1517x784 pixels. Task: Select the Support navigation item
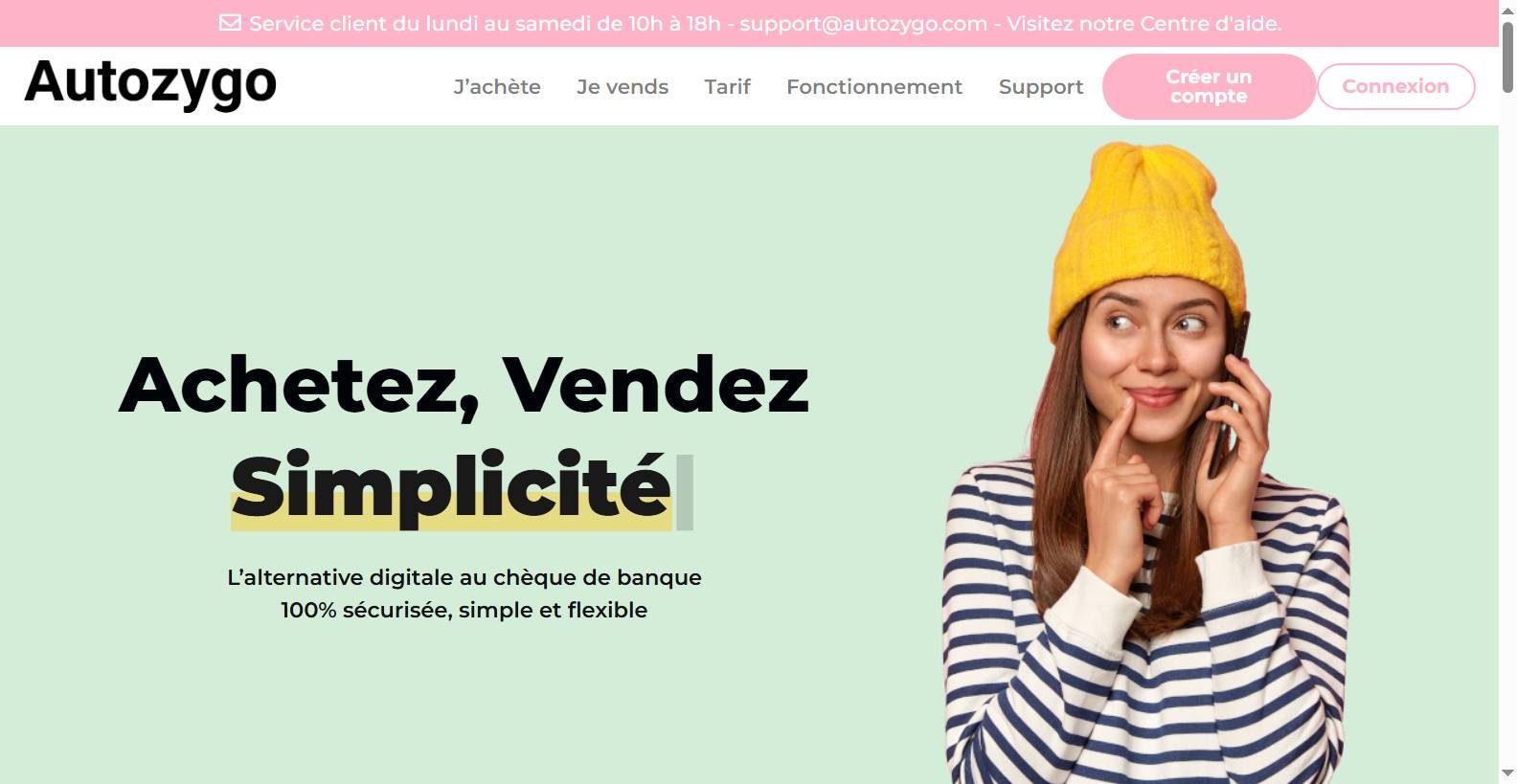coord(1041,87)
